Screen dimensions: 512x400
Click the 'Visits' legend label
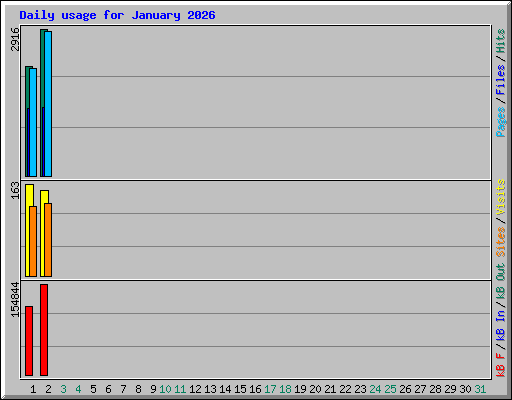500,197
